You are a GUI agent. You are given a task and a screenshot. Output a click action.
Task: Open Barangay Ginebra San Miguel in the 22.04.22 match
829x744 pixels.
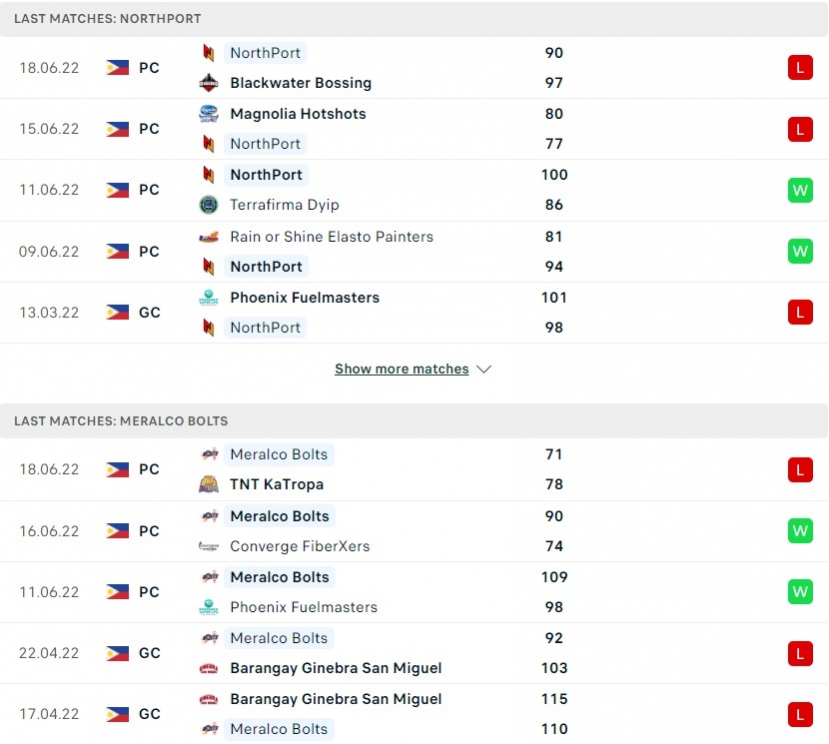click(336, 668)
